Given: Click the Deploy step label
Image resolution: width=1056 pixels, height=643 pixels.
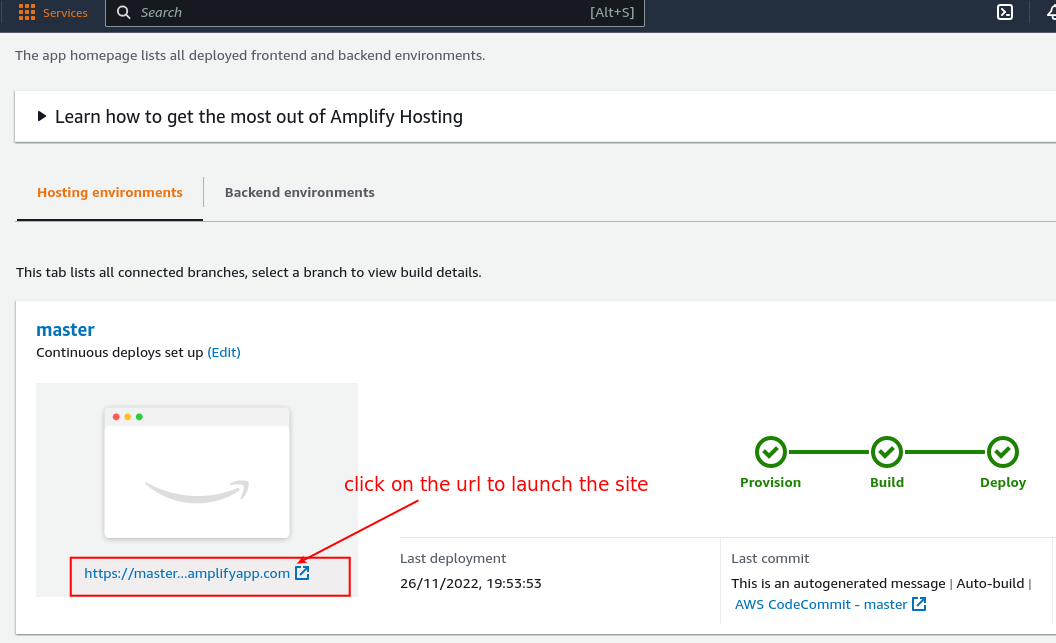Looking at the screenshot, I should 1003,483.
